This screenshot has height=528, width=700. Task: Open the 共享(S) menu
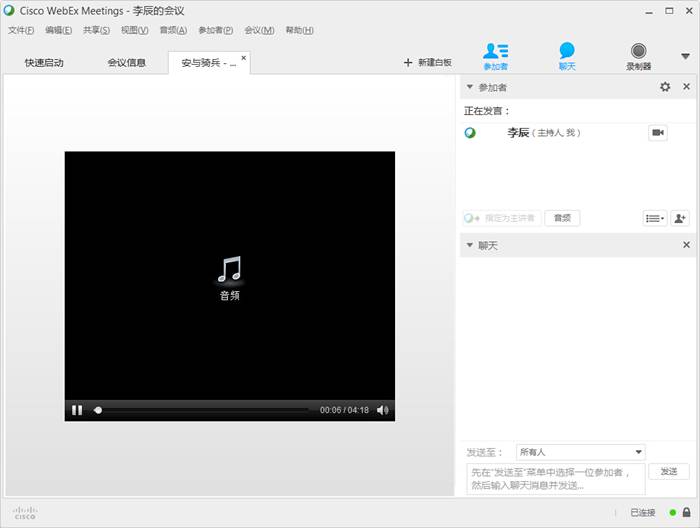(x=96, y=30)
